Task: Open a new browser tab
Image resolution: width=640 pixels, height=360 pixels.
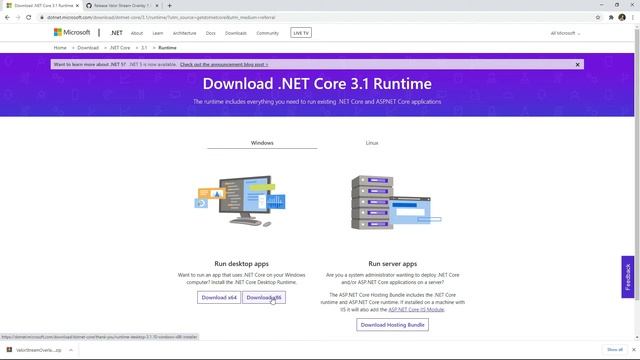Action: tap(169, 6)
